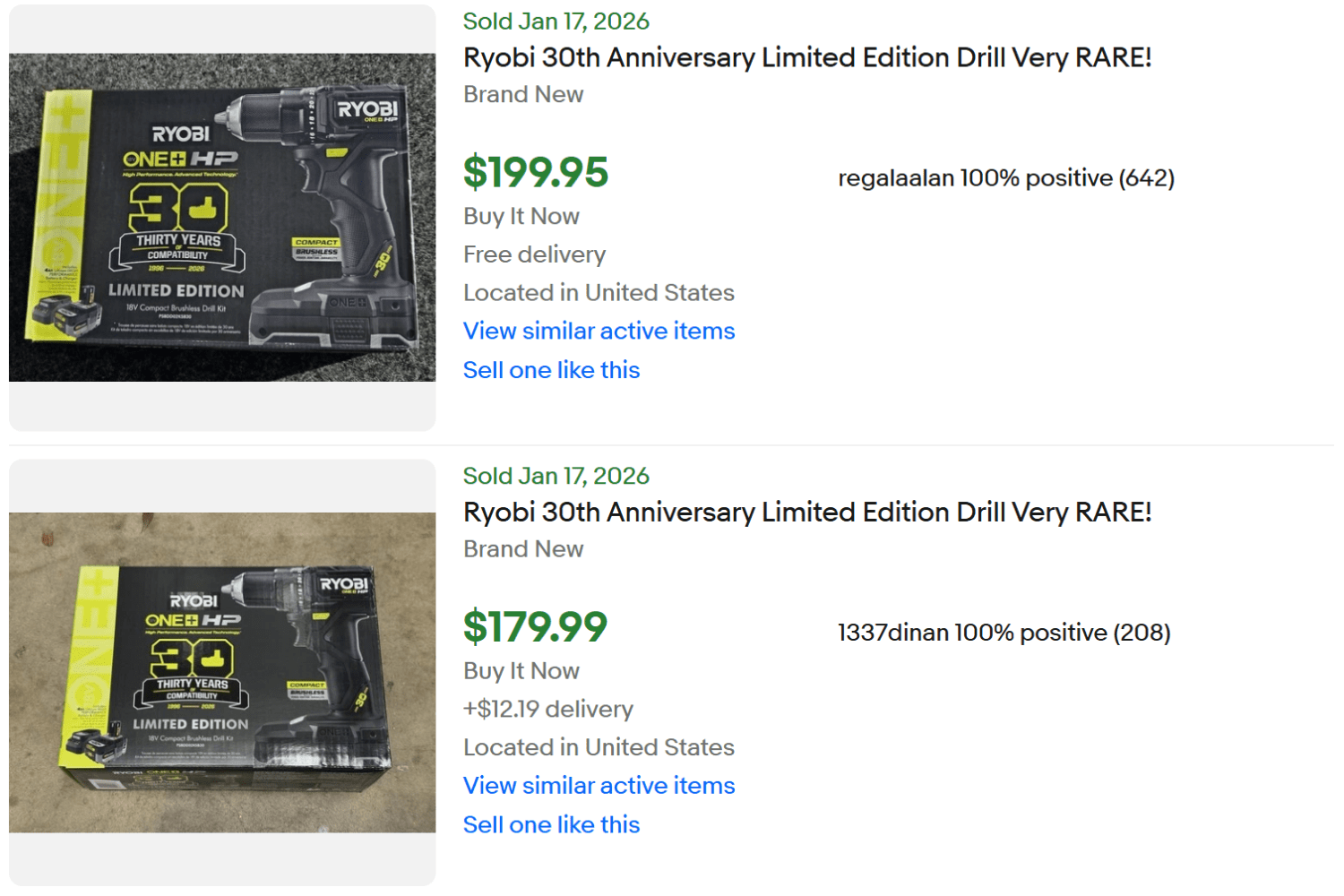Click 'View similar active items' on the first listing
Screen dimensions: 1344x896
coord(599,331)
